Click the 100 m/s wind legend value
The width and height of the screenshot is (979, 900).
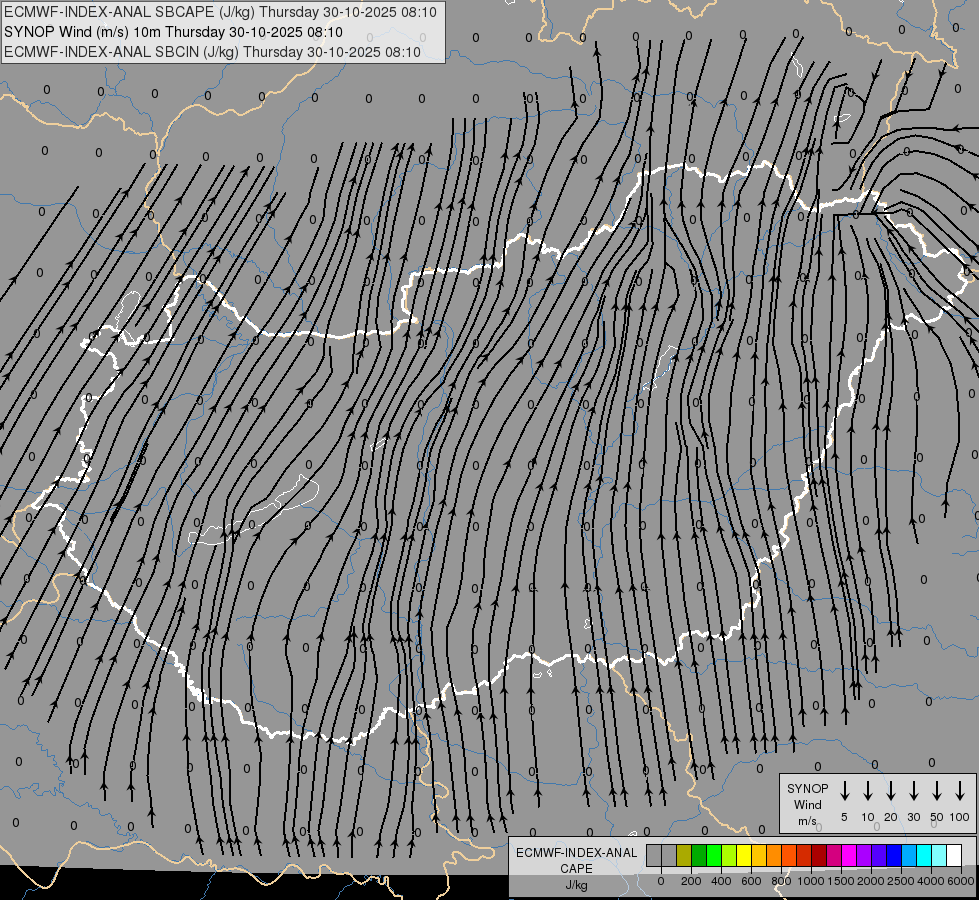pos(960,817)
